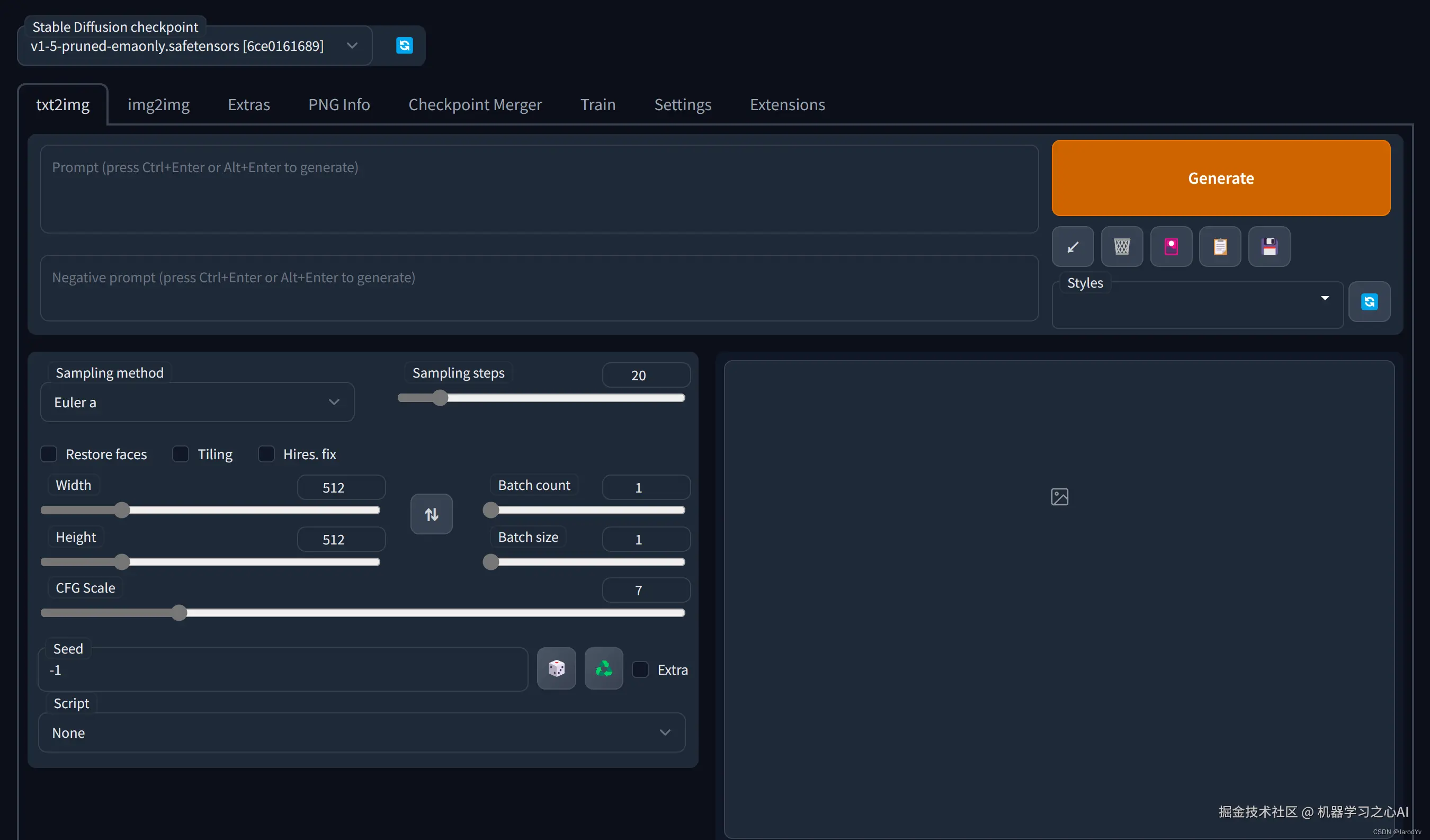
Task: Toggle the Hires. fix checkbox
Action: coord(266,454)
